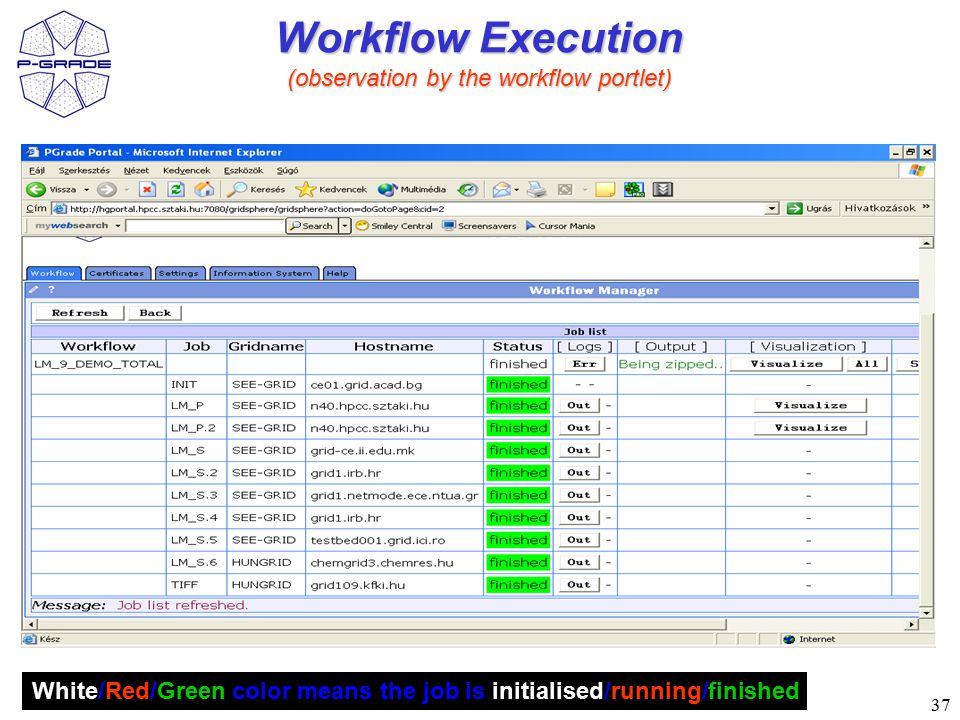Click the gray edit icon beside the printer
960x720 pixels.
(565, 190)
